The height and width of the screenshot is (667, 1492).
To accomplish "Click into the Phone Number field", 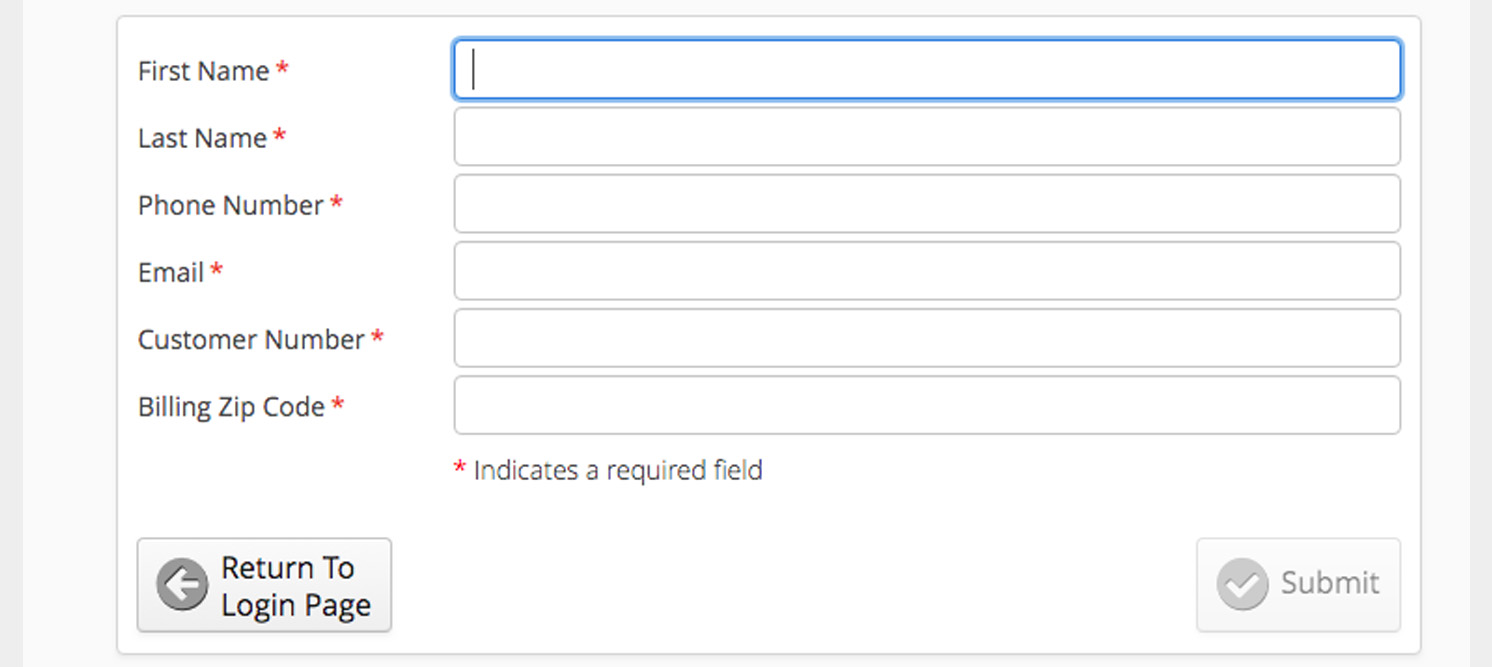I will (x=927, y=203).
